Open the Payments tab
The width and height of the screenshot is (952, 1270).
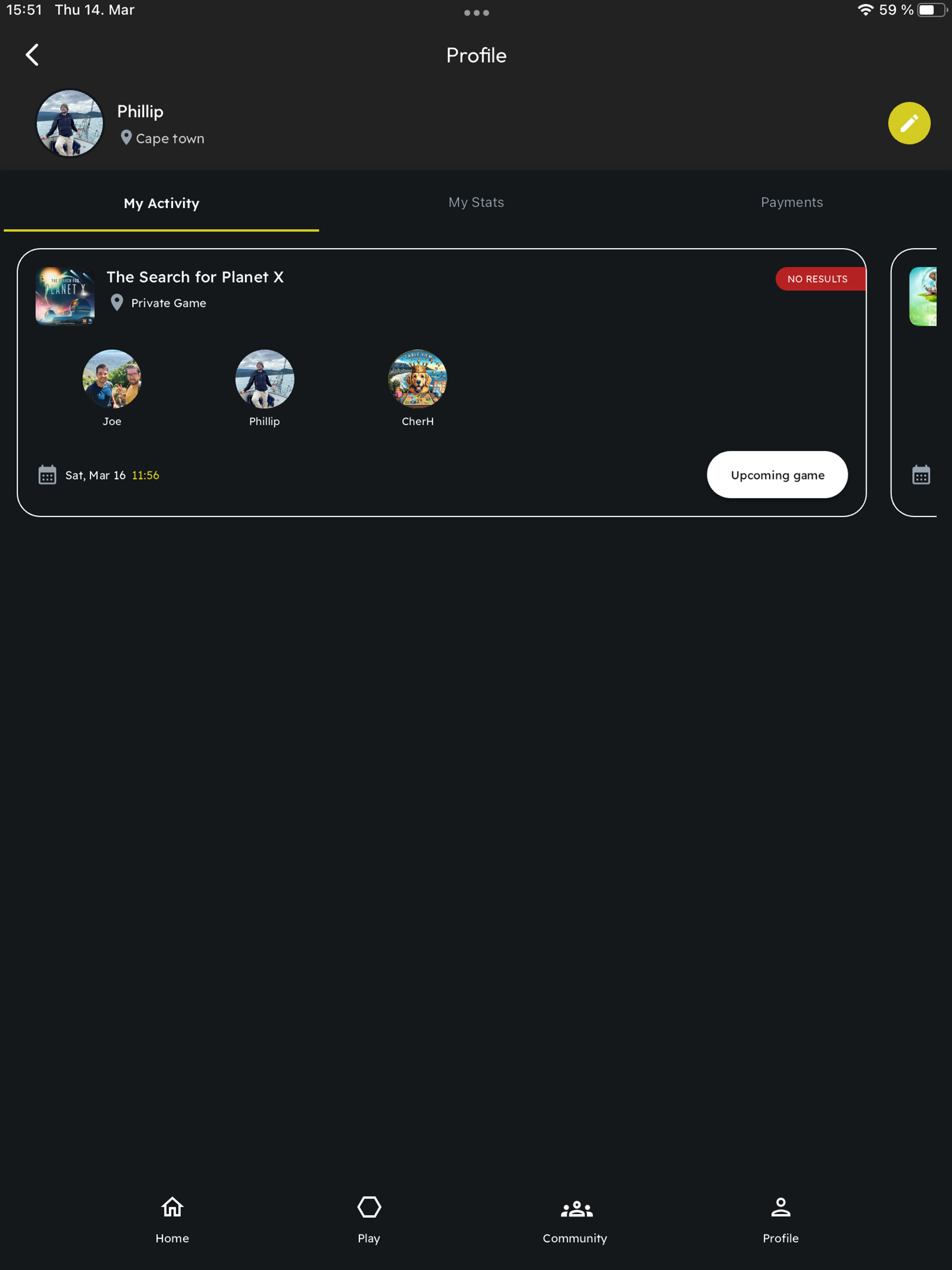point(792,202)
